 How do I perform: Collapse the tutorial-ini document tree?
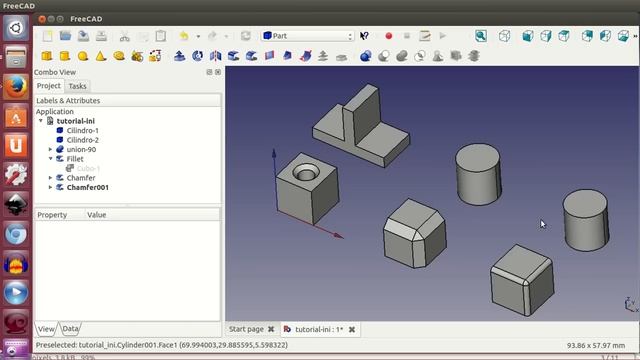[x=41, y=121]
